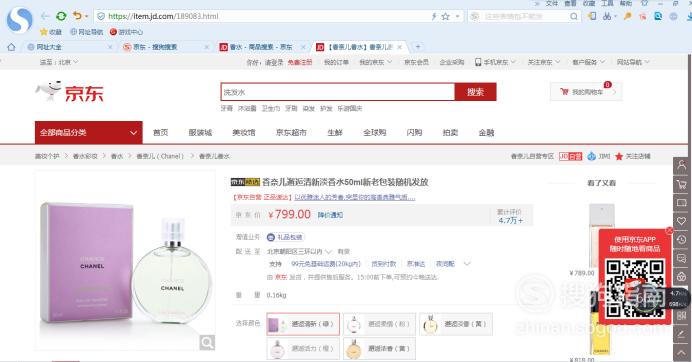The height and width of the screenshot is (362, 692).
Task: Click the 4.7万+ review count
Action: [511, 220]
